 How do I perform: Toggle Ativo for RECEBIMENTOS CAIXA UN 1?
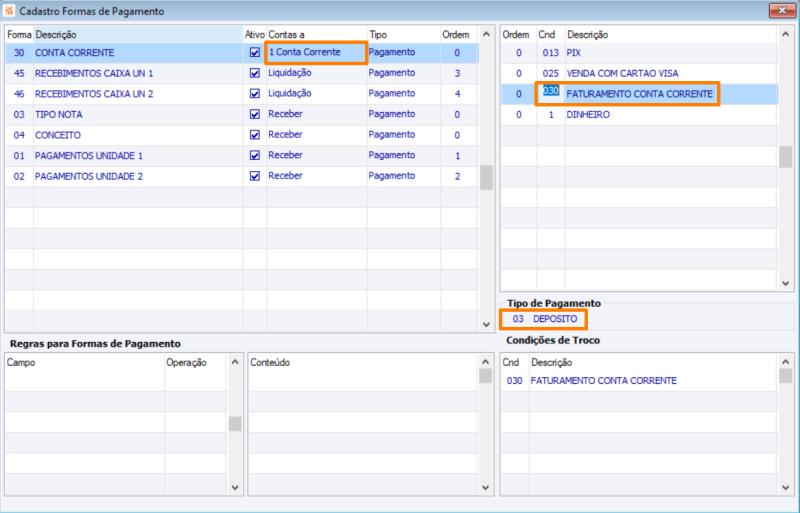click(x=255, y=73)
